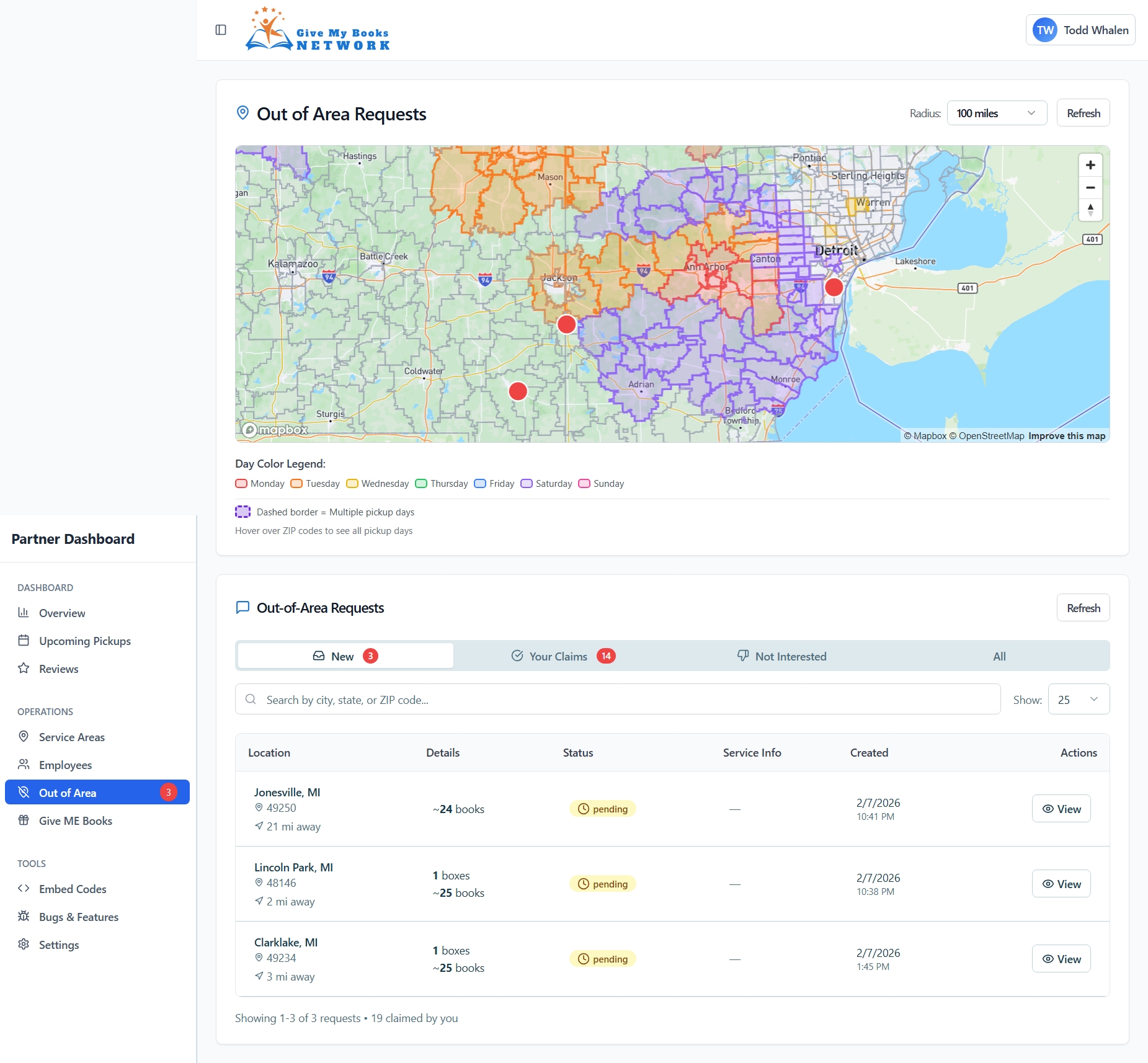
Task: Open the Show results count dropdown
Action: coord(1078,699)
